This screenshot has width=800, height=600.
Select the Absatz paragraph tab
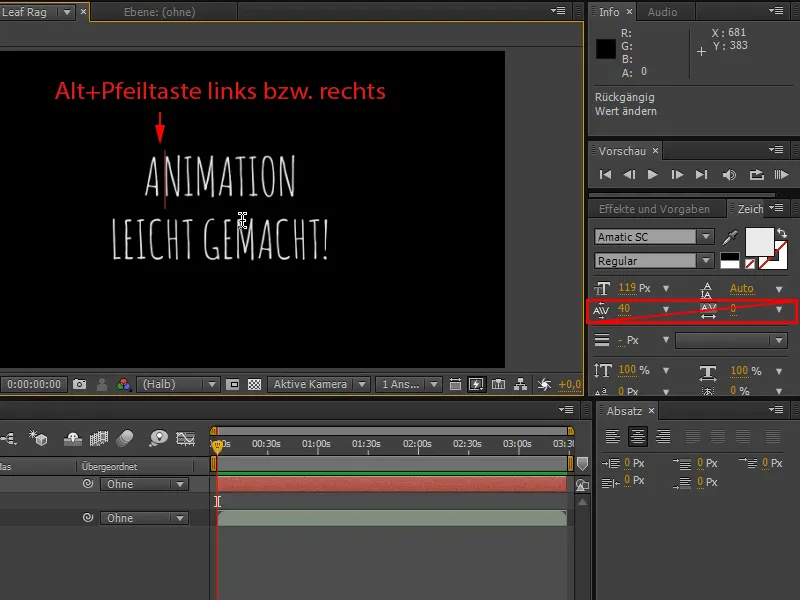pyautogui.click(x=624, y=411)
